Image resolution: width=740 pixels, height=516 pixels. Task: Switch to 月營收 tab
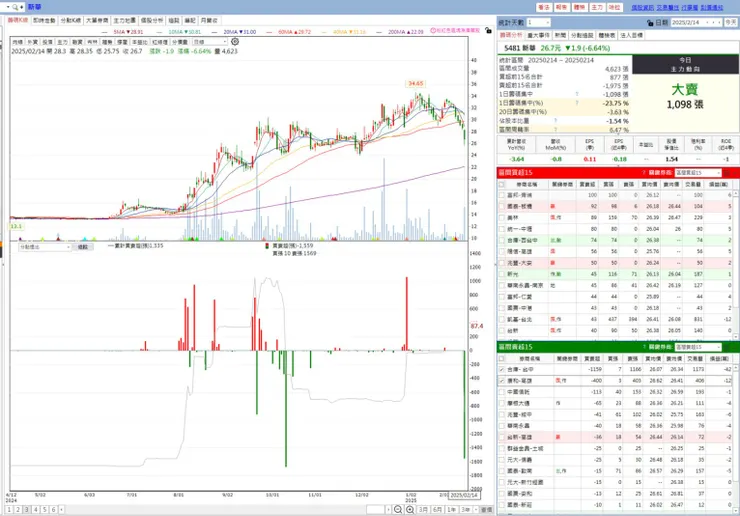pyautogui.click(x=209, y=20)
